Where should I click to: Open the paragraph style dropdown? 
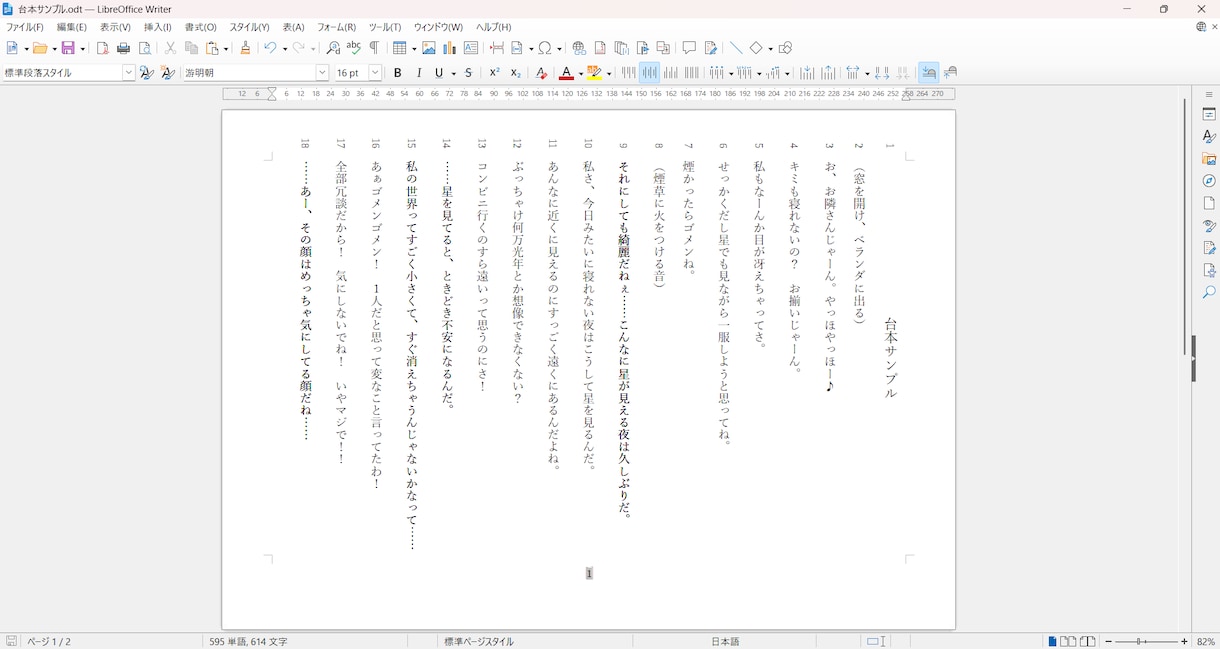[x=129, y=73]
